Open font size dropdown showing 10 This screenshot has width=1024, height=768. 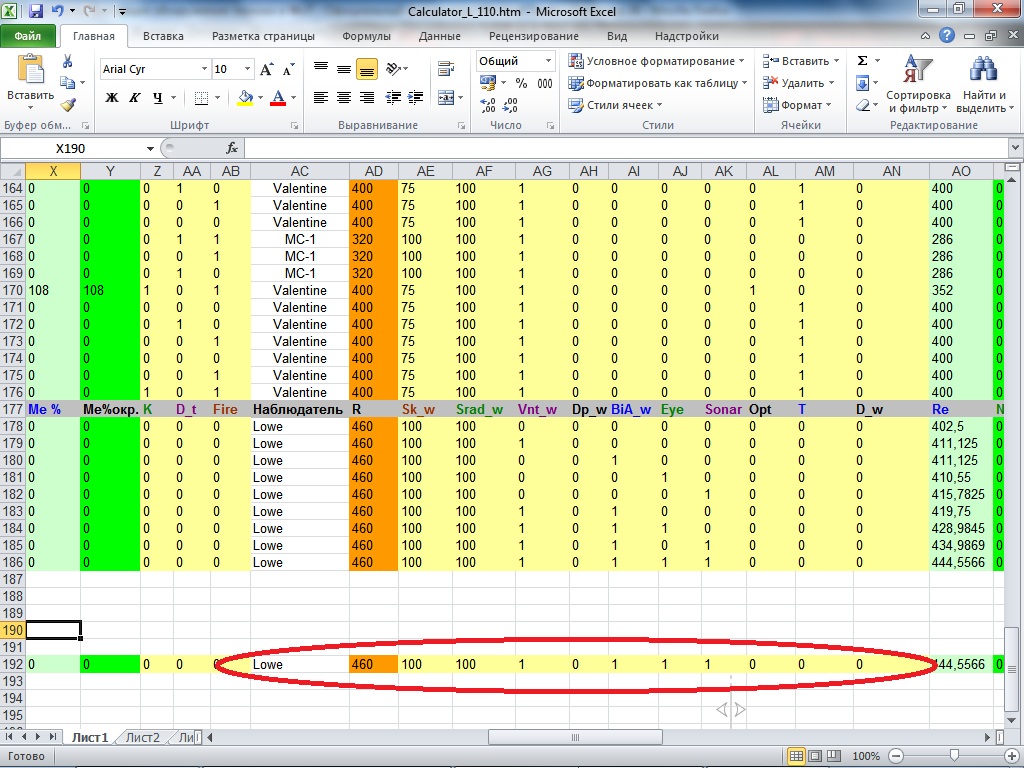point(248,69)
